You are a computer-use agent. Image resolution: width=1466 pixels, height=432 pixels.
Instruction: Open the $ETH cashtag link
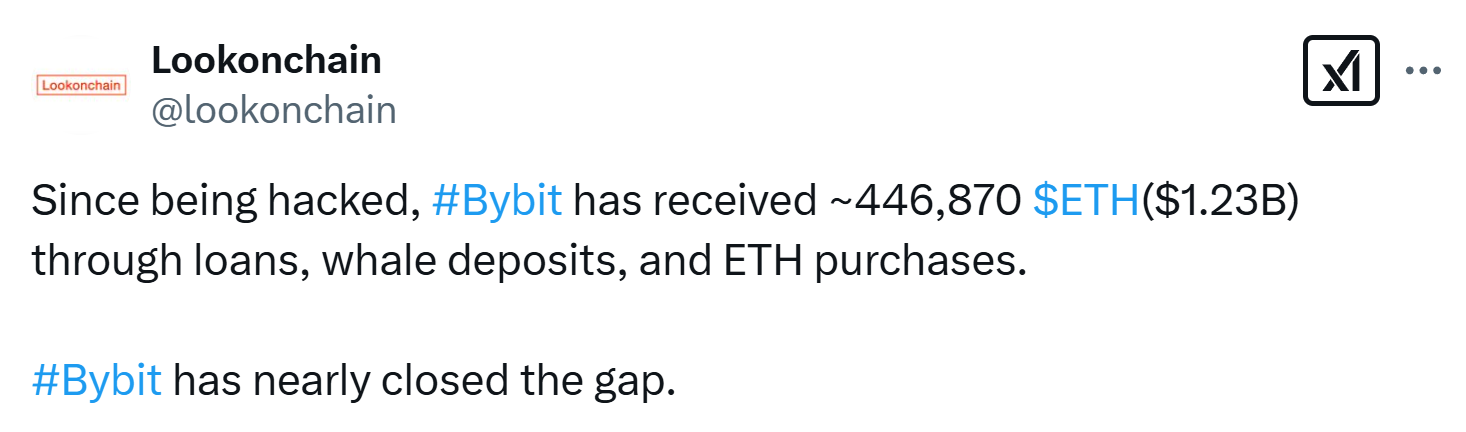click(x=1086, y=203)
